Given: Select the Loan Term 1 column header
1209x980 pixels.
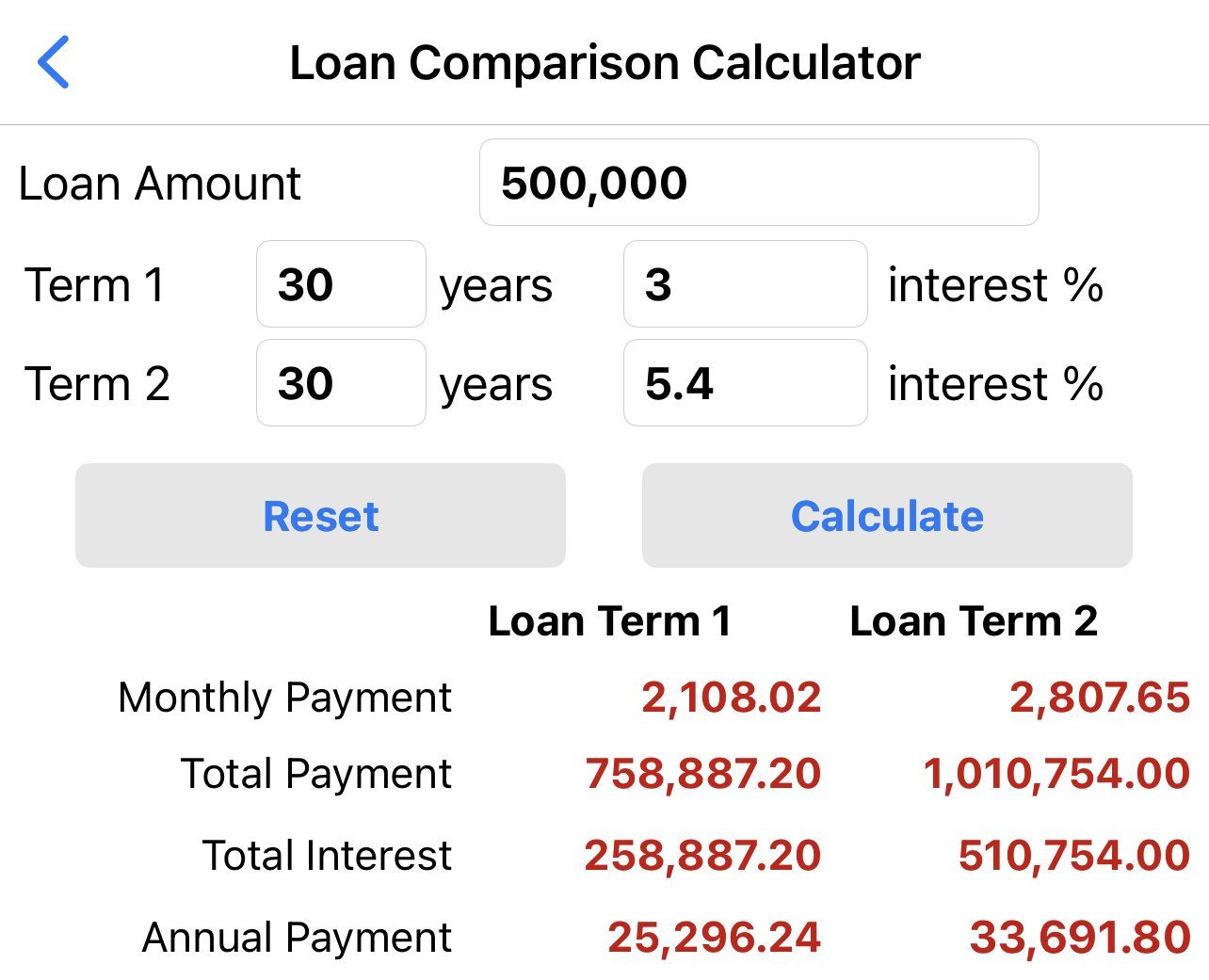Looking at the screenshot, I should [x=610, y=620].
